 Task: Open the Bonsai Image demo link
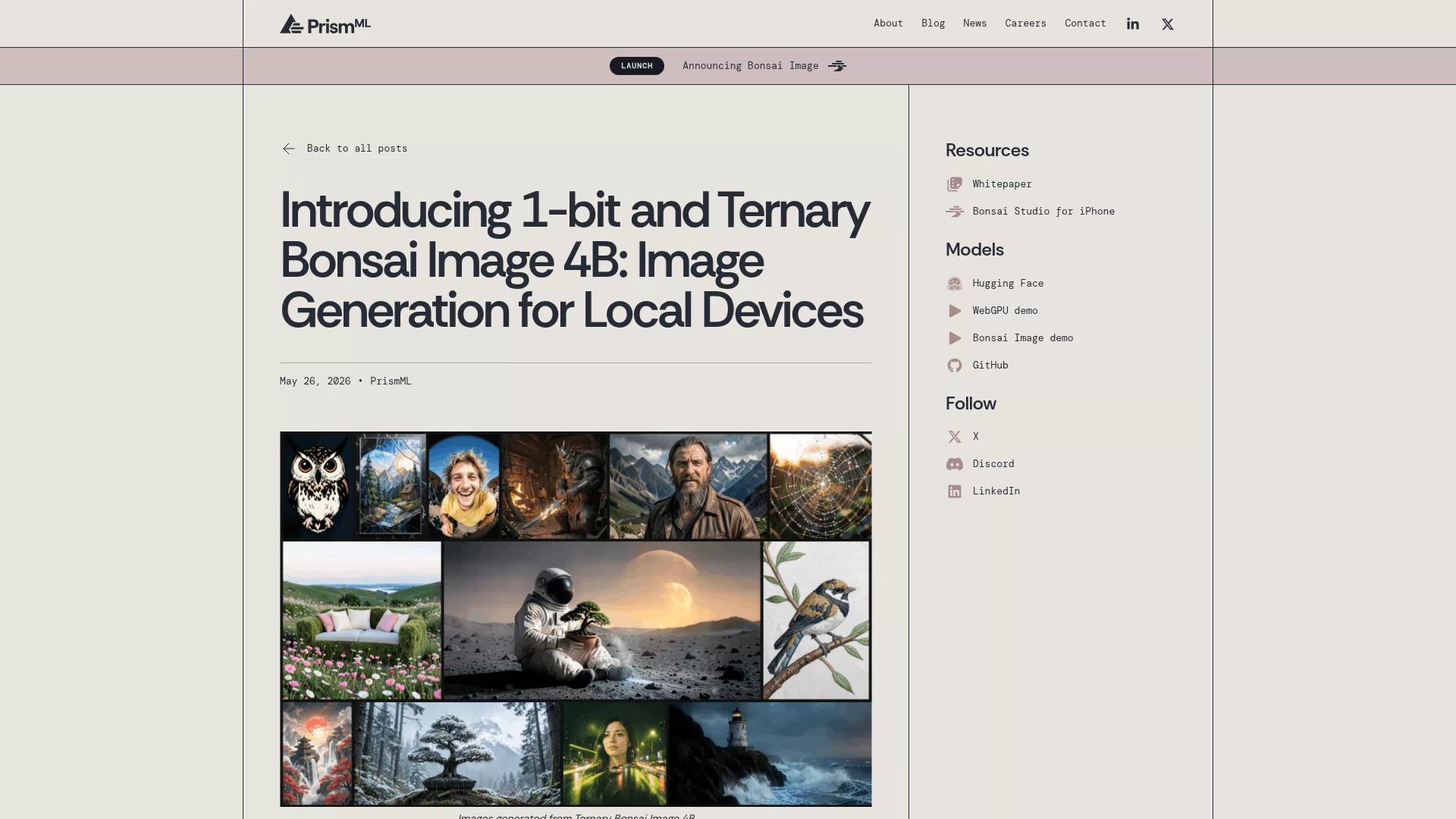pyautogui.click(x=1023, y=338)
